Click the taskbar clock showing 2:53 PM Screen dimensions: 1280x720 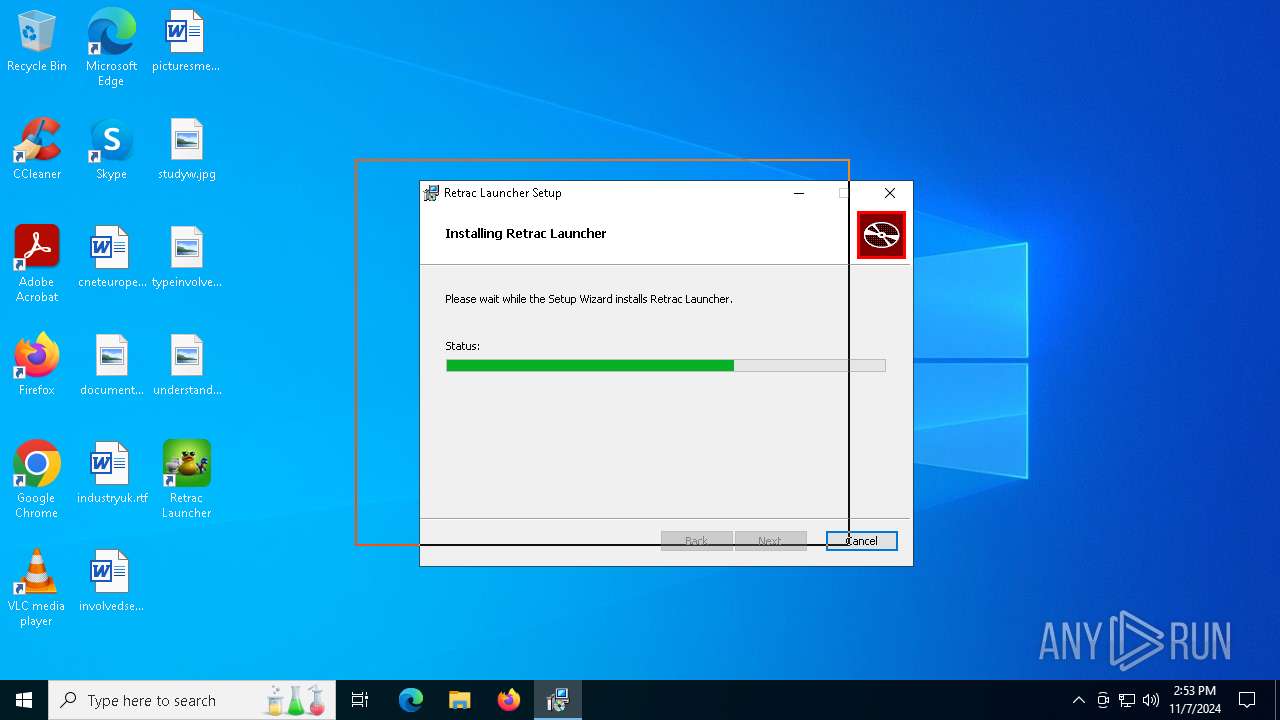click(1195, 700)
